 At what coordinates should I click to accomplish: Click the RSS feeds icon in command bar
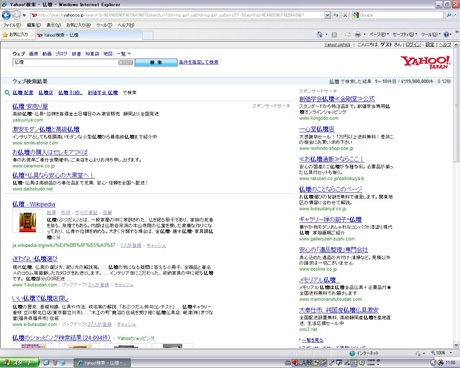[334, 34]
